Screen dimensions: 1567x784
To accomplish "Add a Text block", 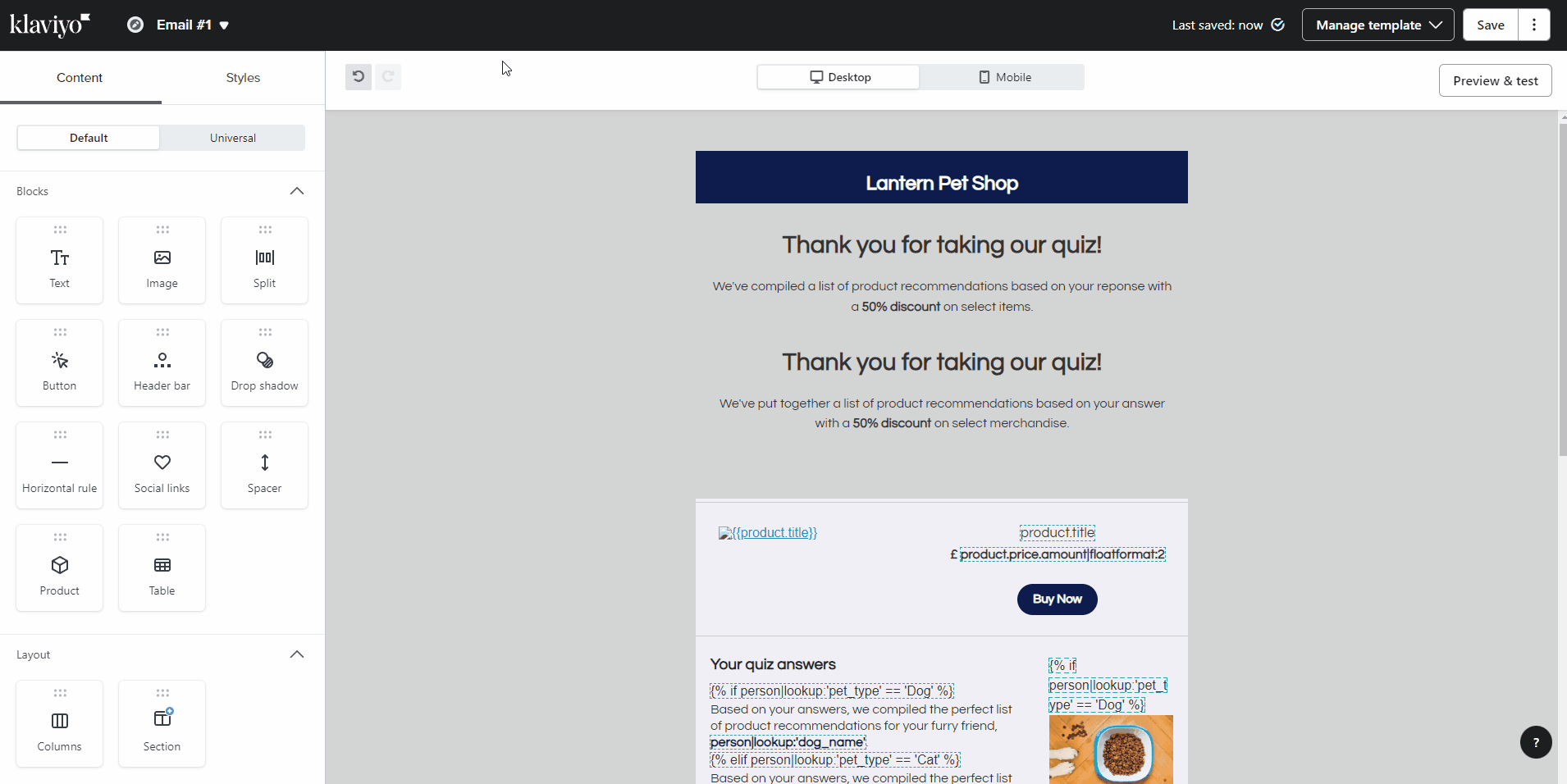I will (x=60, y=260).
